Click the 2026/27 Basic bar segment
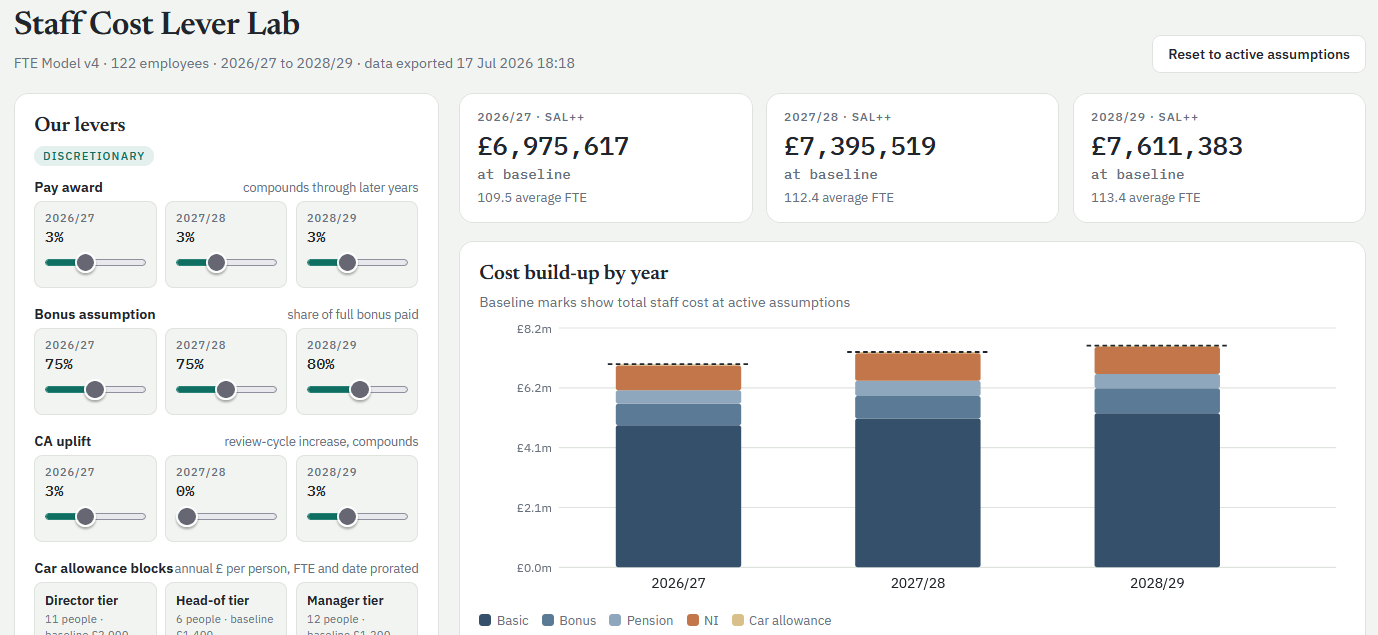This screenshot has width=1378, height=635. tap(678, 497)
